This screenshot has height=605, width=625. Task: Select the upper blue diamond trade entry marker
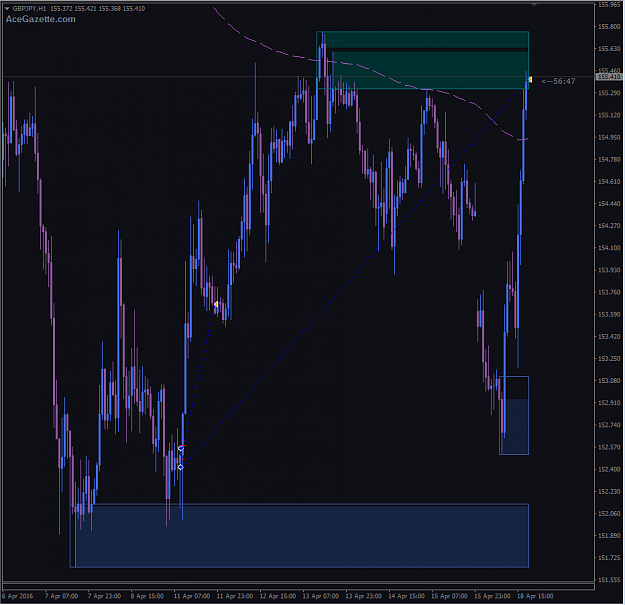181,448
